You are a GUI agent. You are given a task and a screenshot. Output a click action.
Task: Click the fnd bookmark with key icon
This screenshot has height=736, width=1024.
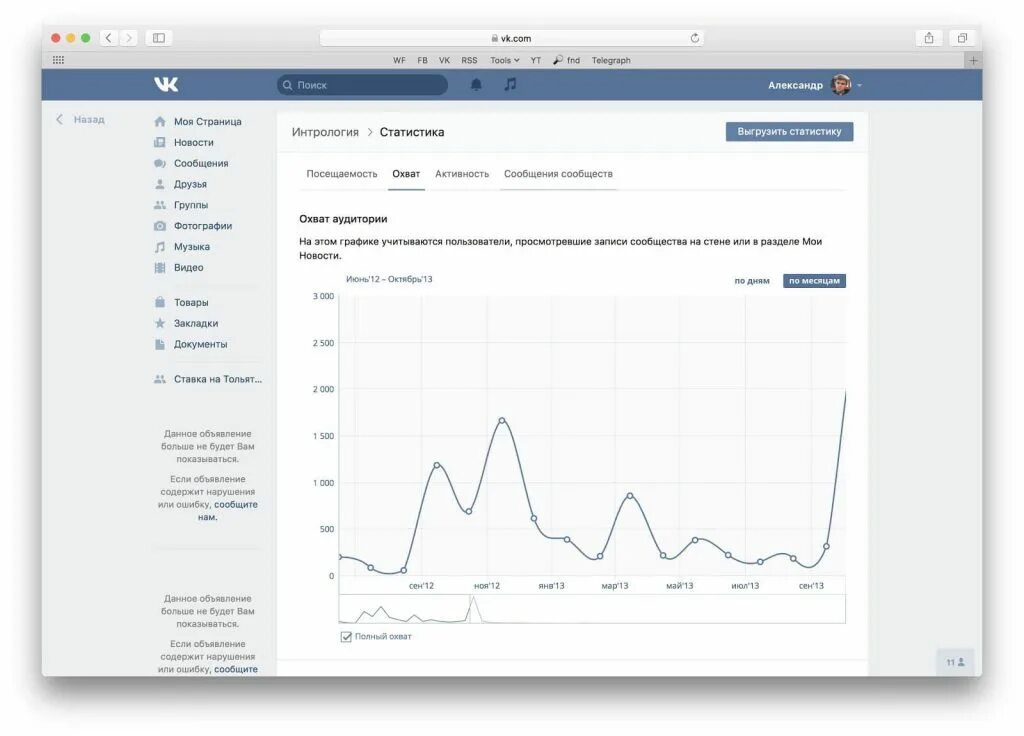(x=566, y=60)
